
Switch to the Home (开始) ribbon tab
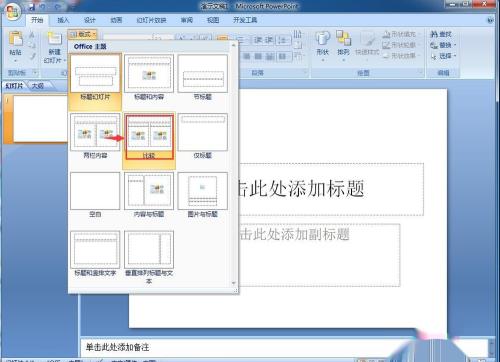37,20
